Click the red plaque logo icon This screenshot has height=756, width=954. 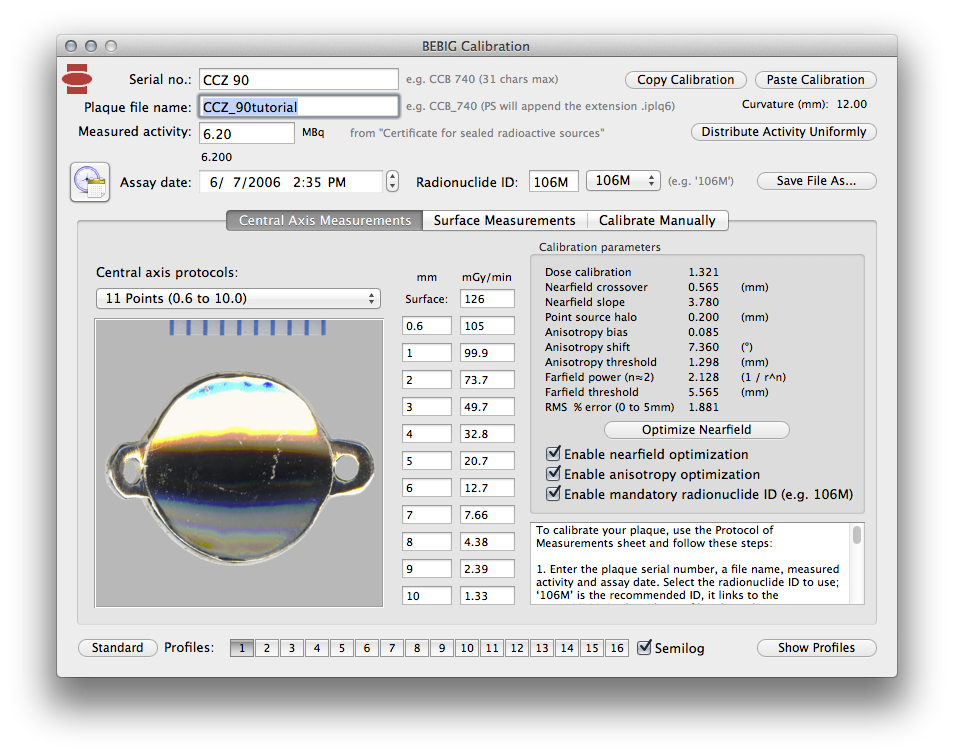pyautogui.click(x=77, y=79)
